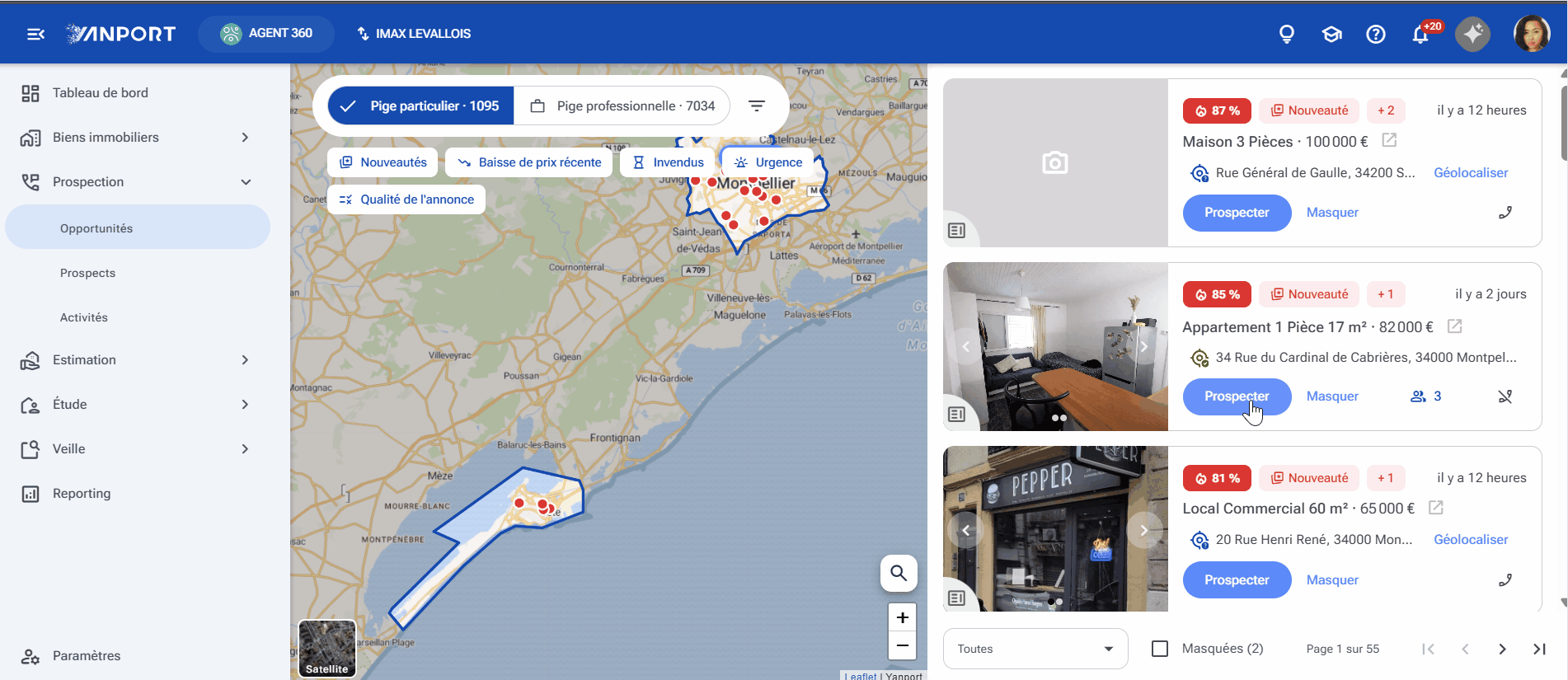The height and width of the screenshot is (680, 1568).
Task: Open details icon on Local Commercial image
Action: 956,598
